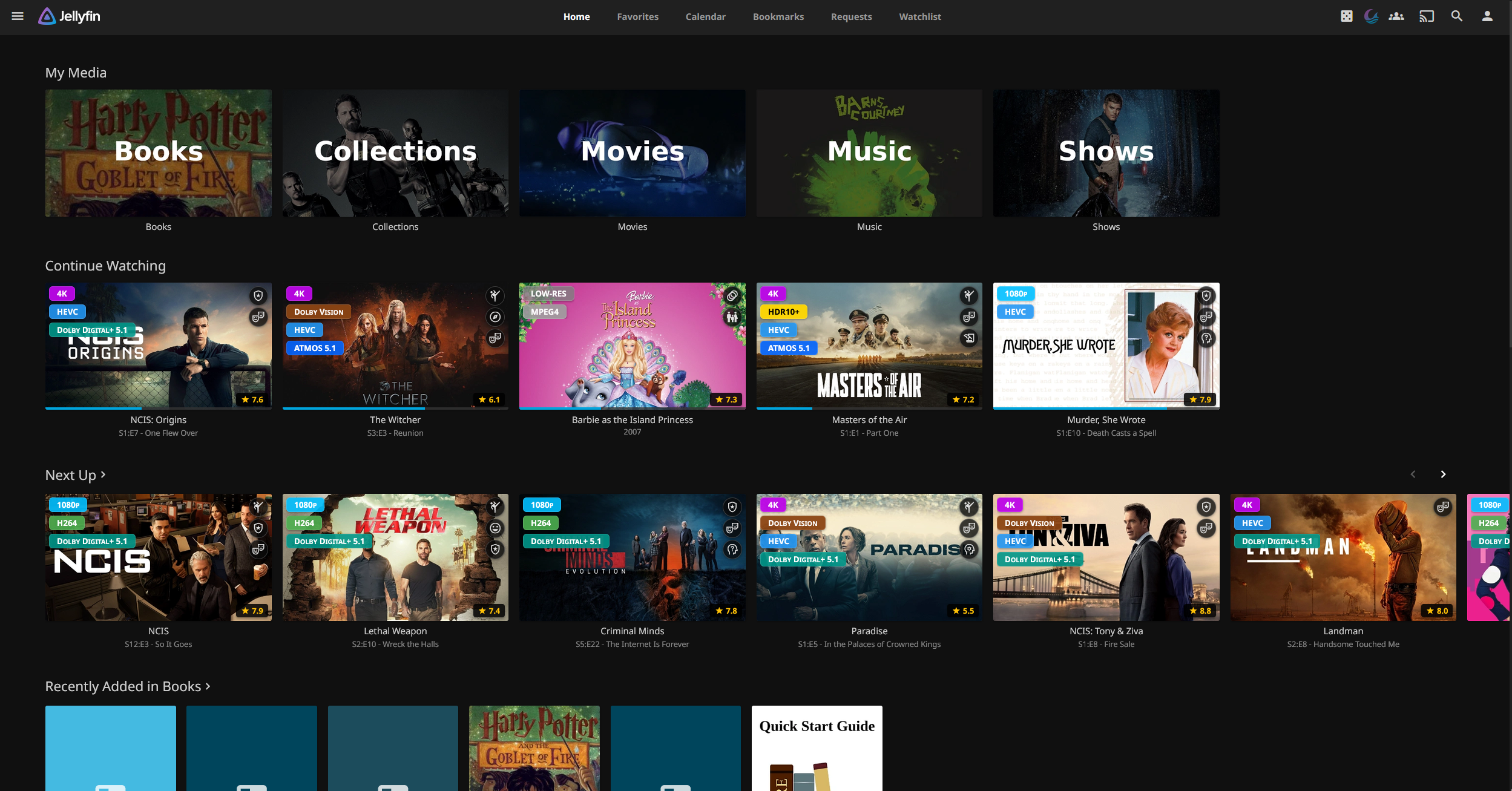Viewport: 1512px width, 791px height.
Task: Click the dice random-item icon in header
Action: click(x=1346, y=16)
